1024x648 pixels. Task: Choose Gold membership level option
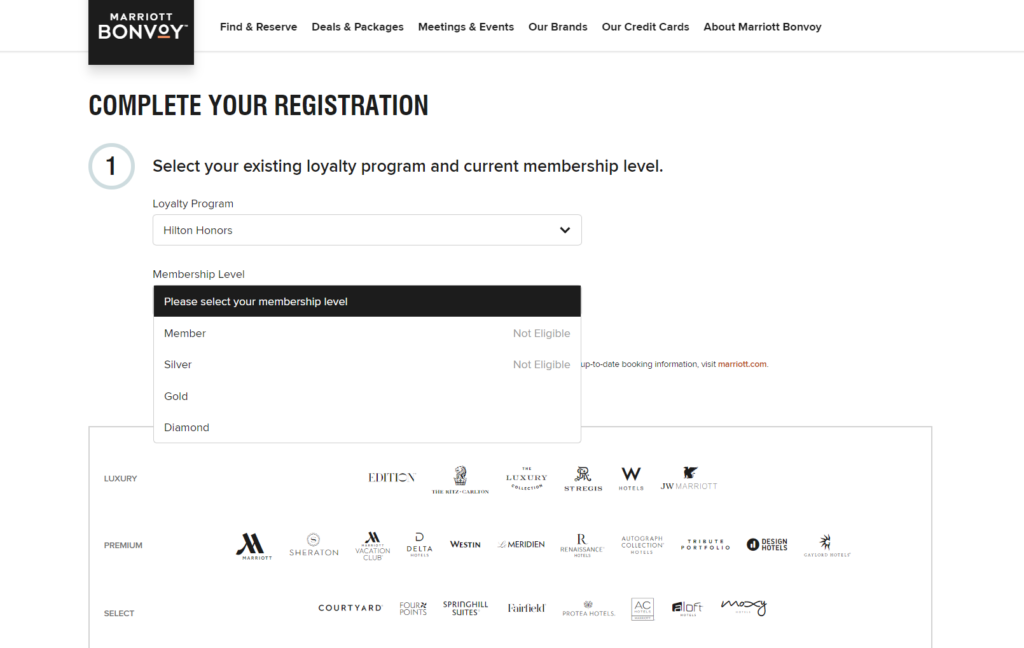pyautogui.click(x=177, y=396)
